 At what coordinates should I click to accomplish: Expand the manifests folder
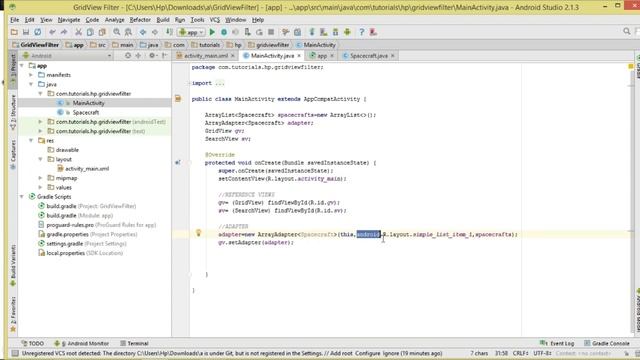31,75
